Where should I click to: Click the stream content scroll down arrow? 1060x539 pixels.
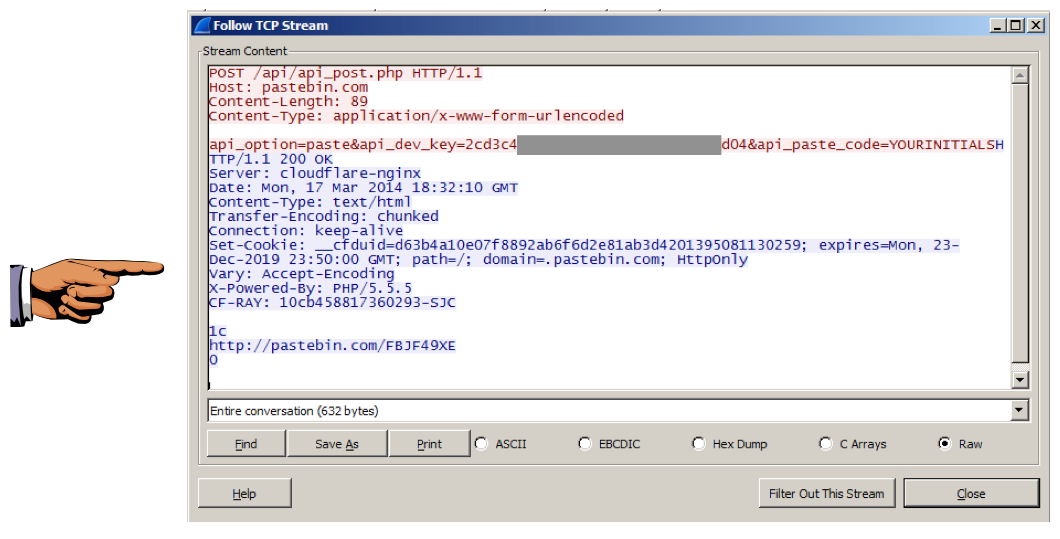click(x=1020, y=380)
